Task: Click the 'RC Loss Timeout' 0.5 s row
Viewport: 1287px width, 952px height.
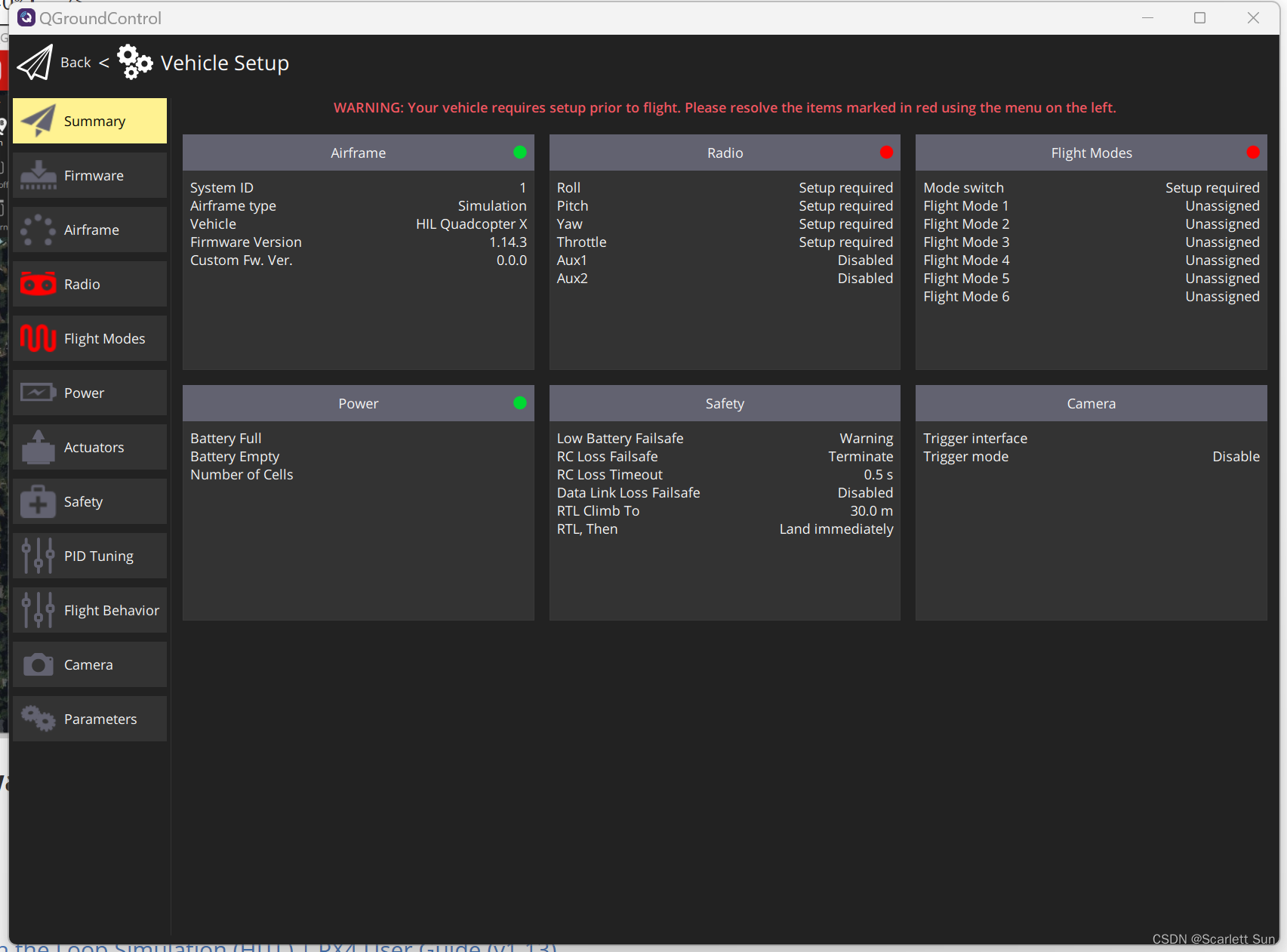Action: coord(725,475)
